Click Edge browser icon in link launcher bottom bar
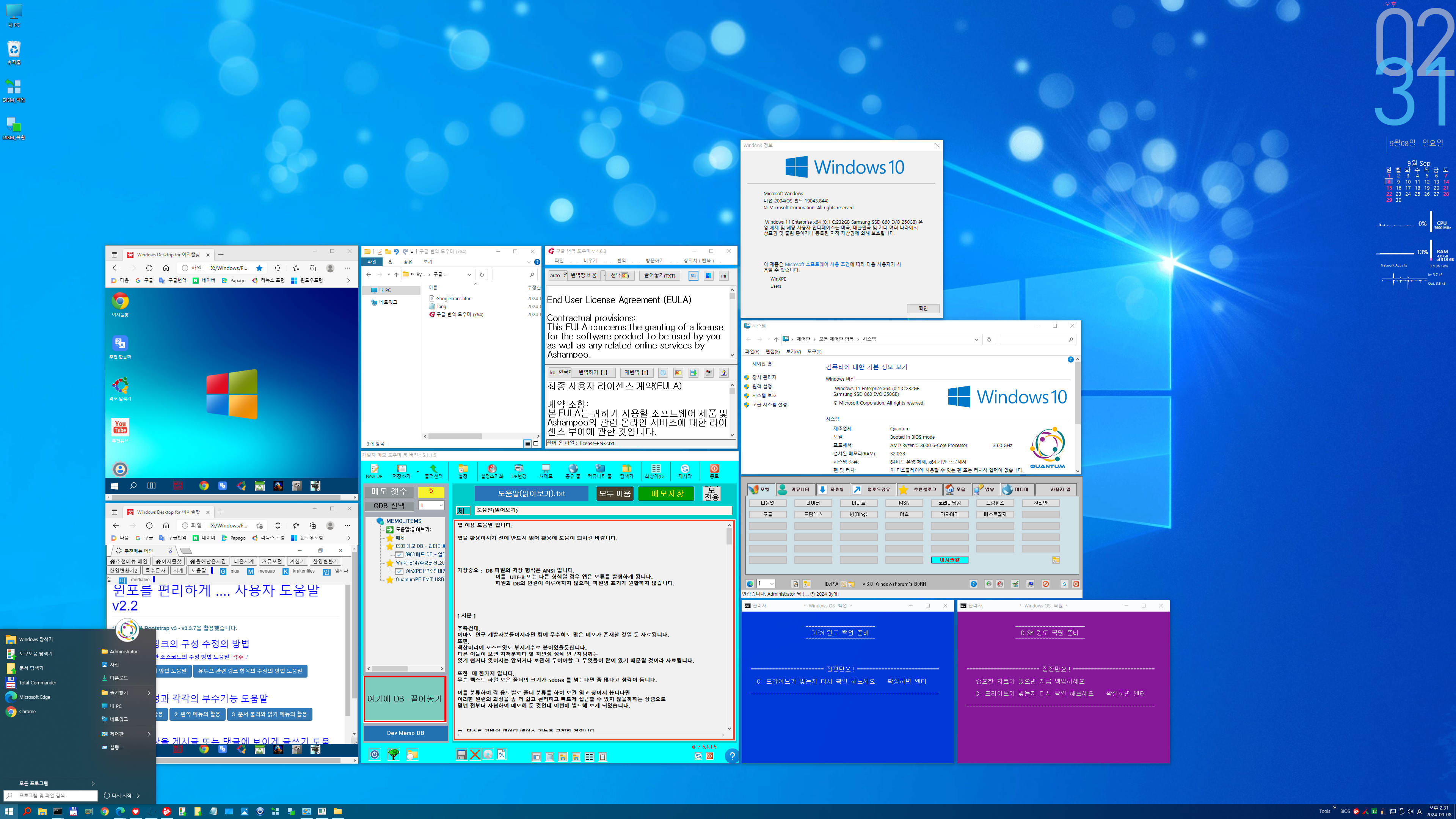 point(750,584)
